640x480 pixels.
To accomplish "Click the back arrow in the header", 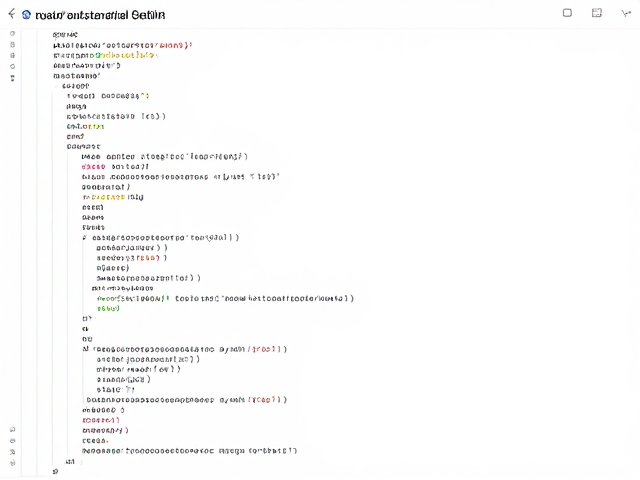I will point(12,14).
